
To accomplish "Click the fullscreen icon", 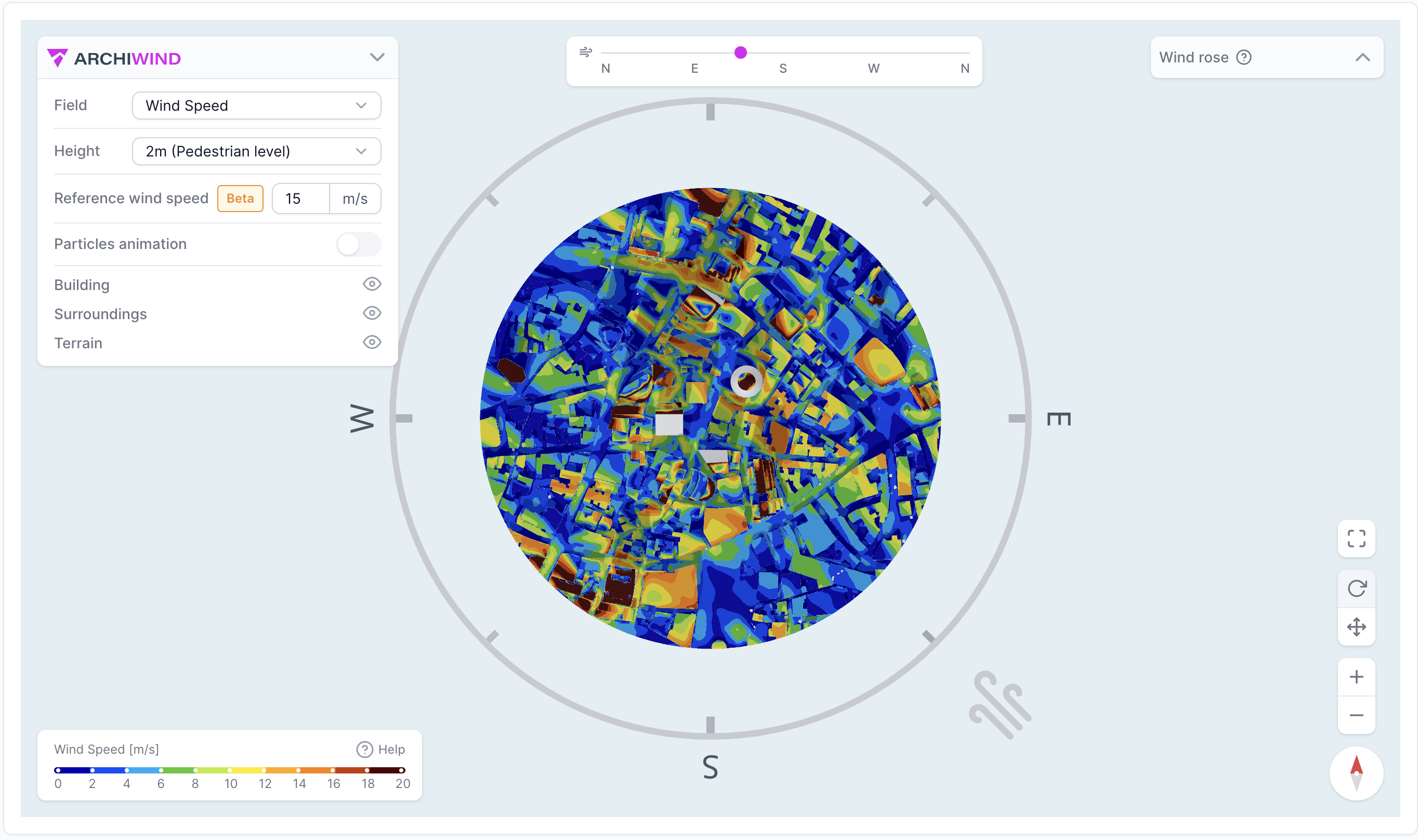I will pos(1356,538).
